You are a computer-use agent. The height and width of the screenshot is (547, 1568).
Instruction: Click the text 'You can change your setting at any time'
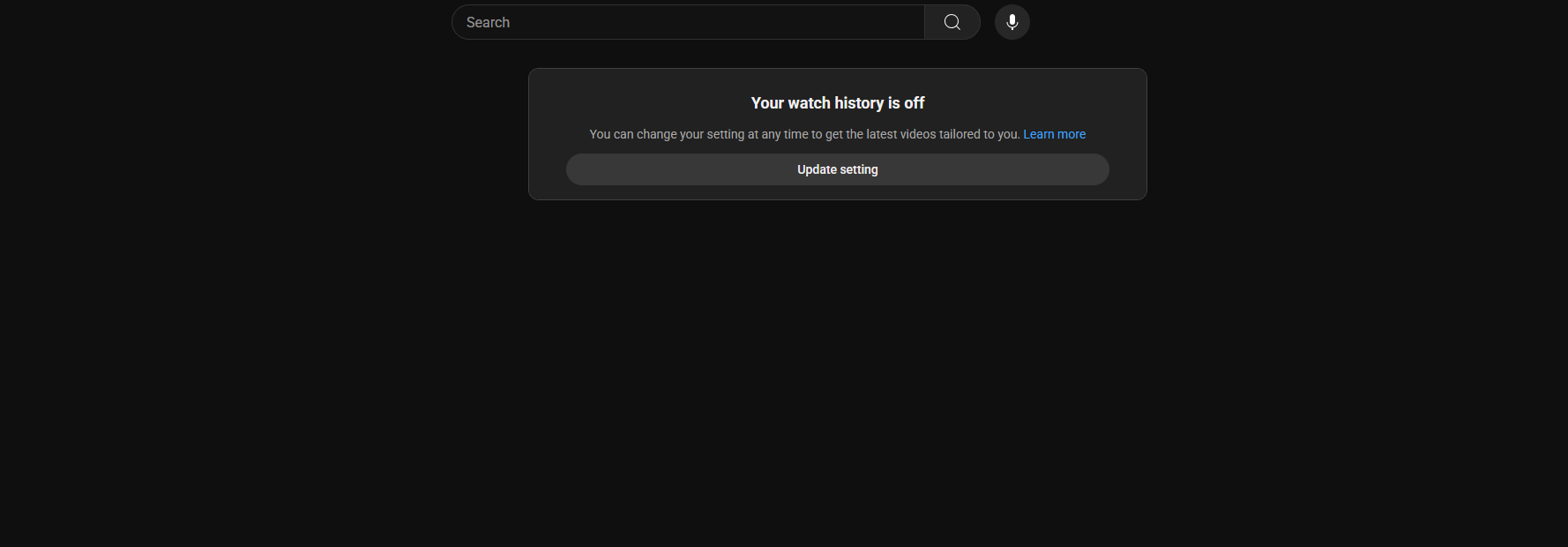tap(698, 134)
